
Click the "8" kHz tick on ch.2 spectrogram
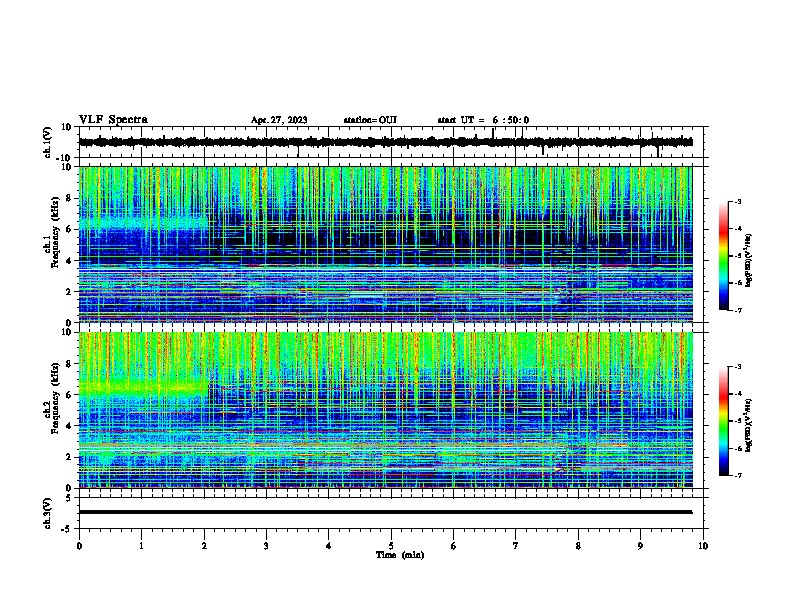[x=70, y=364]
